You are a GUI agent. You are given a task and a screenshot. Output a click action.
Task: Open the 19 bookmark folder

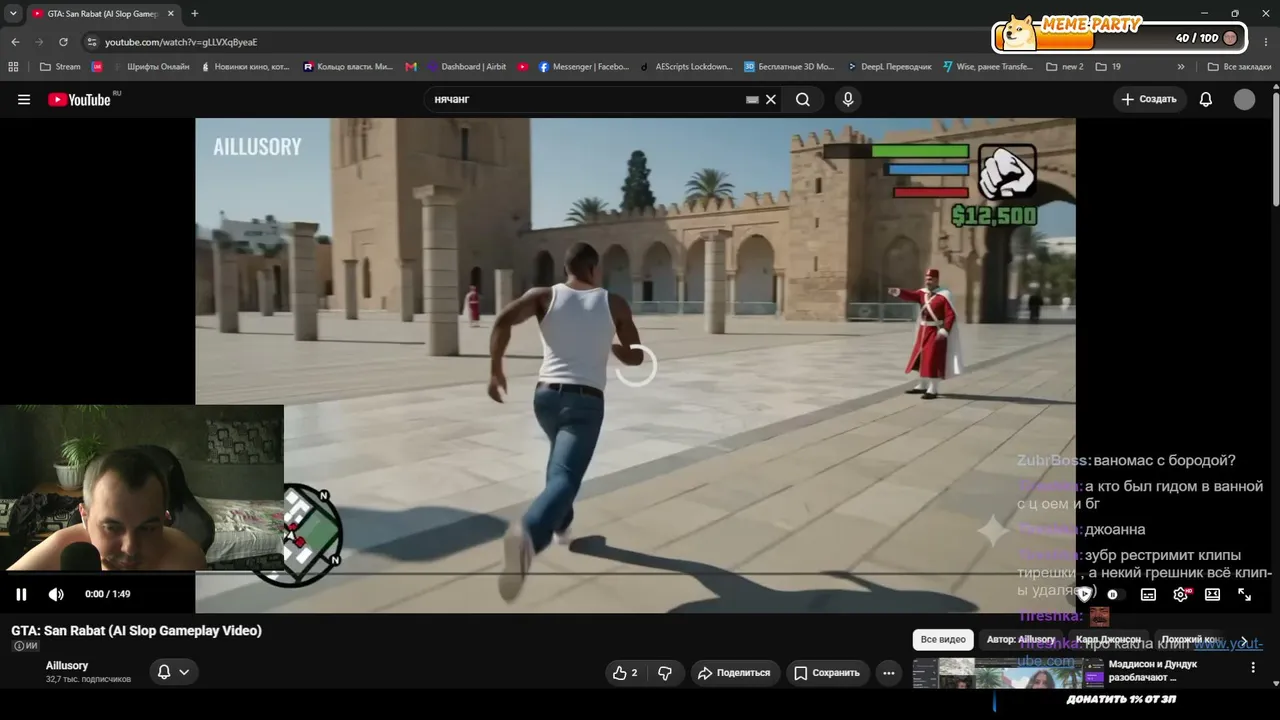coord(1108,67)
